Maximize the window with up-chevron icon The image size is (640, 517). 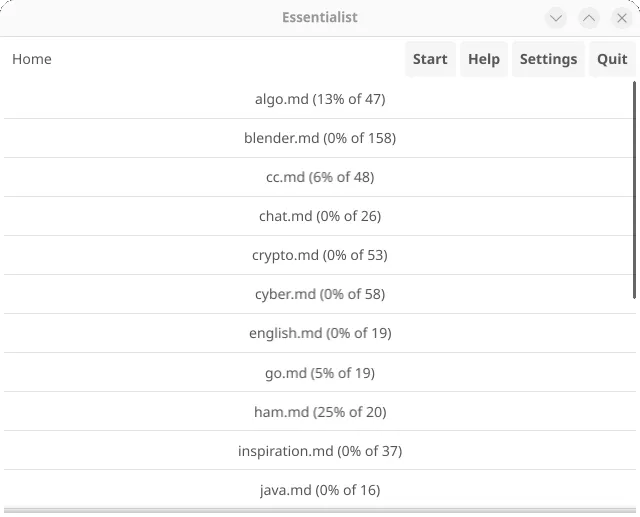tap(589, 18)
